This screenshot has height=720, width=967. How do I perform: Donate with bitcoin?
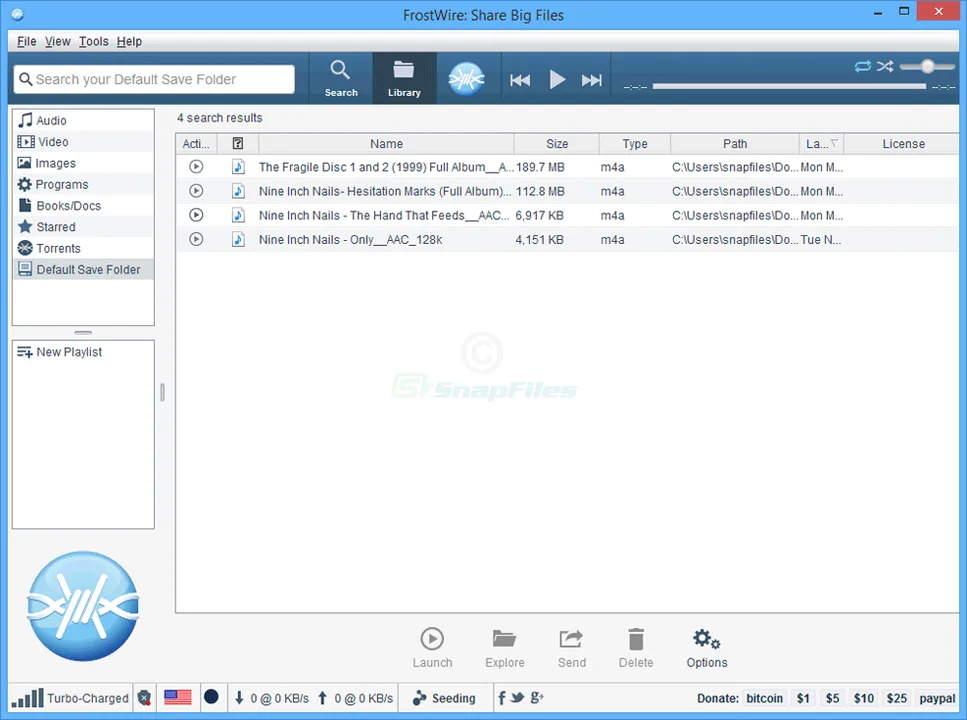click(764, 698)
